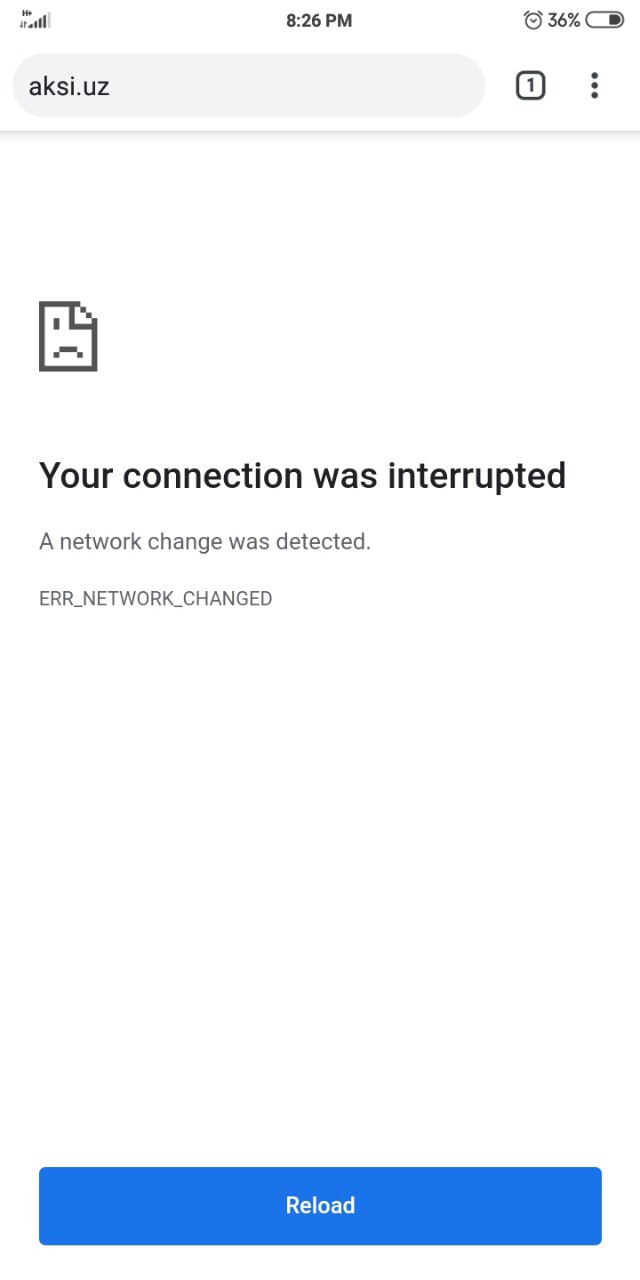Click the word "Your" in the heading

[x=76, y=476]
